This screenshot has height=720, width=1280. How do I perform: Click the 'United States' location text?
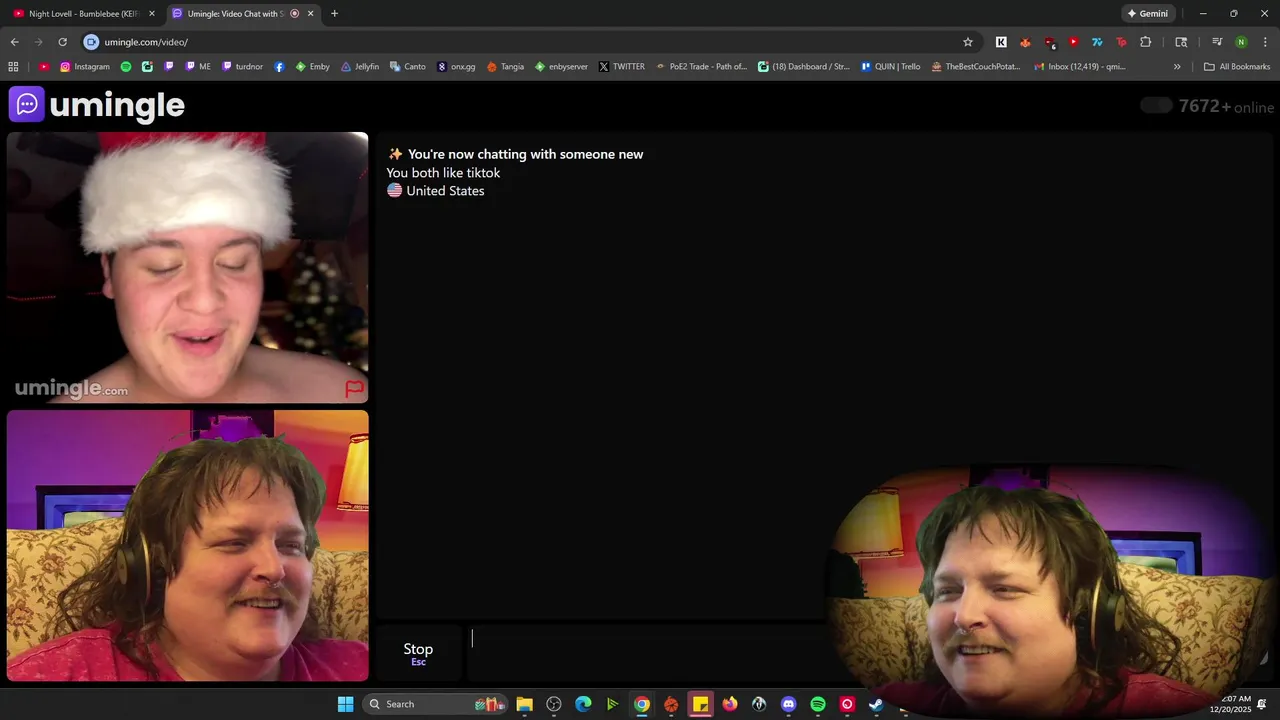click(x=445, y=191)
